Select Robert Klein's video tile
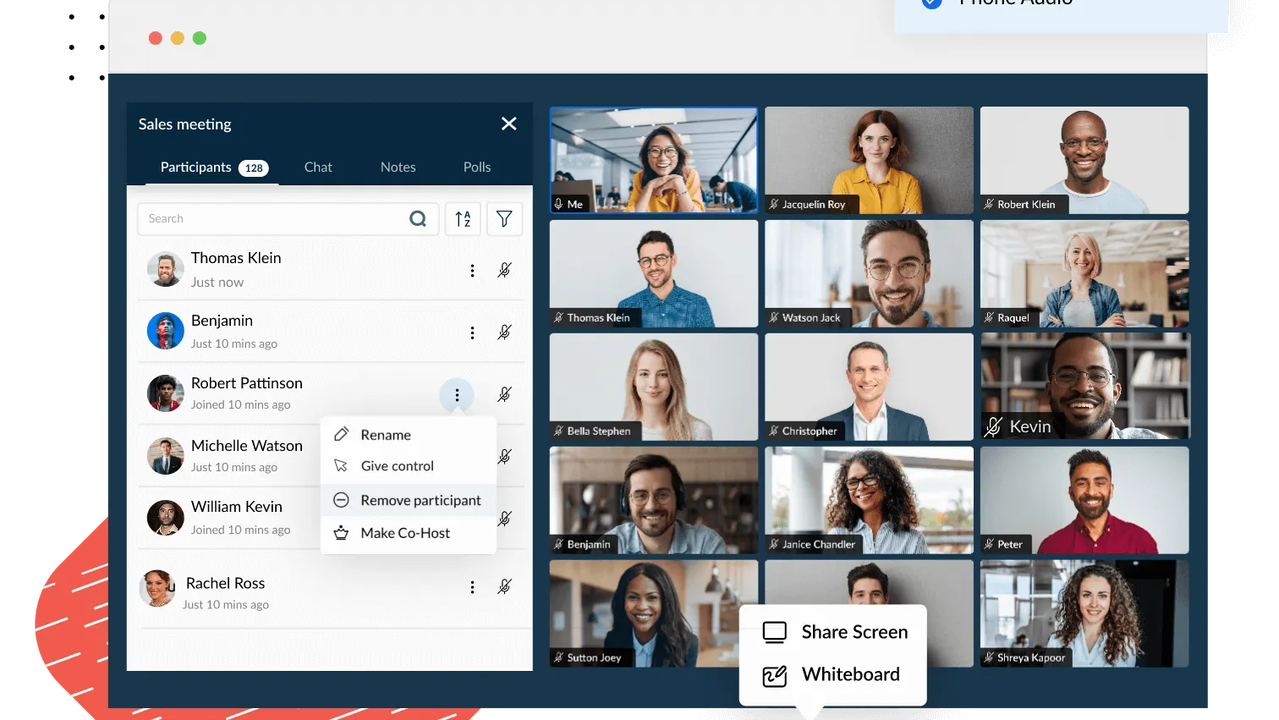 (1084, 160)
